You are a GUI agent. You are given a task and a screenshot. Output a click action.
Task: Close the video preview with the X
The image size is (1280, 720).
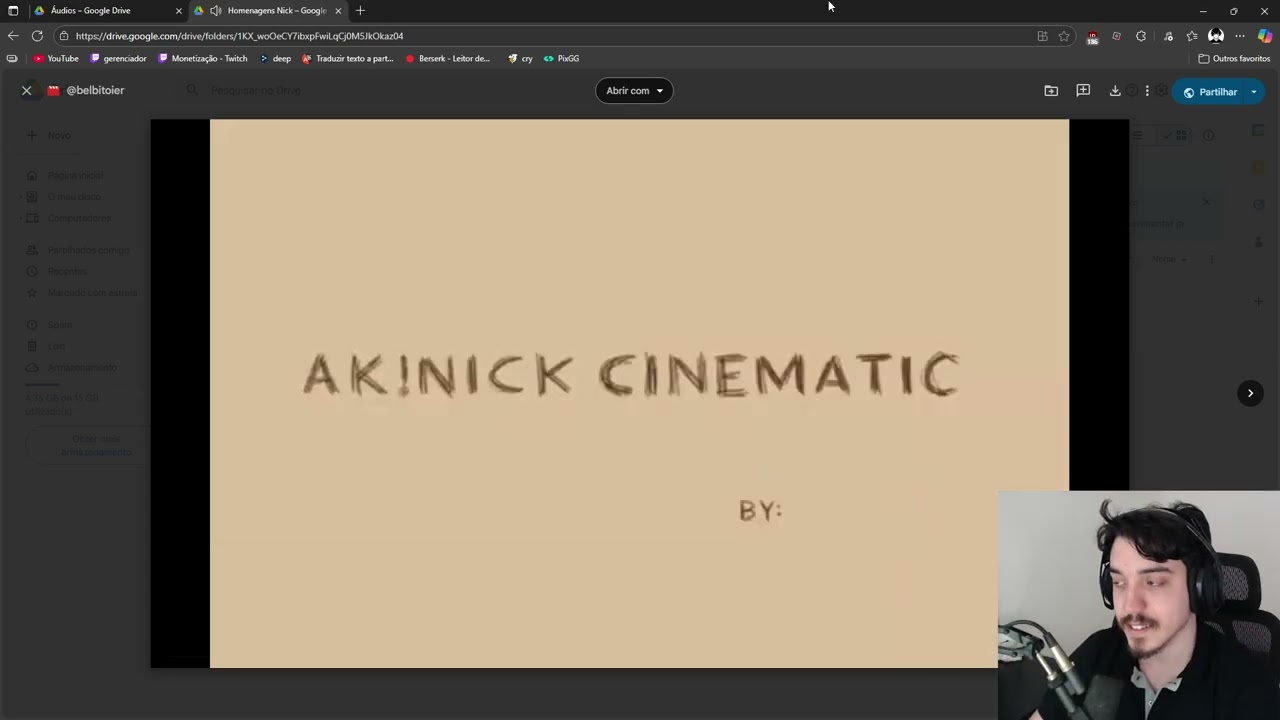[27, 90]
